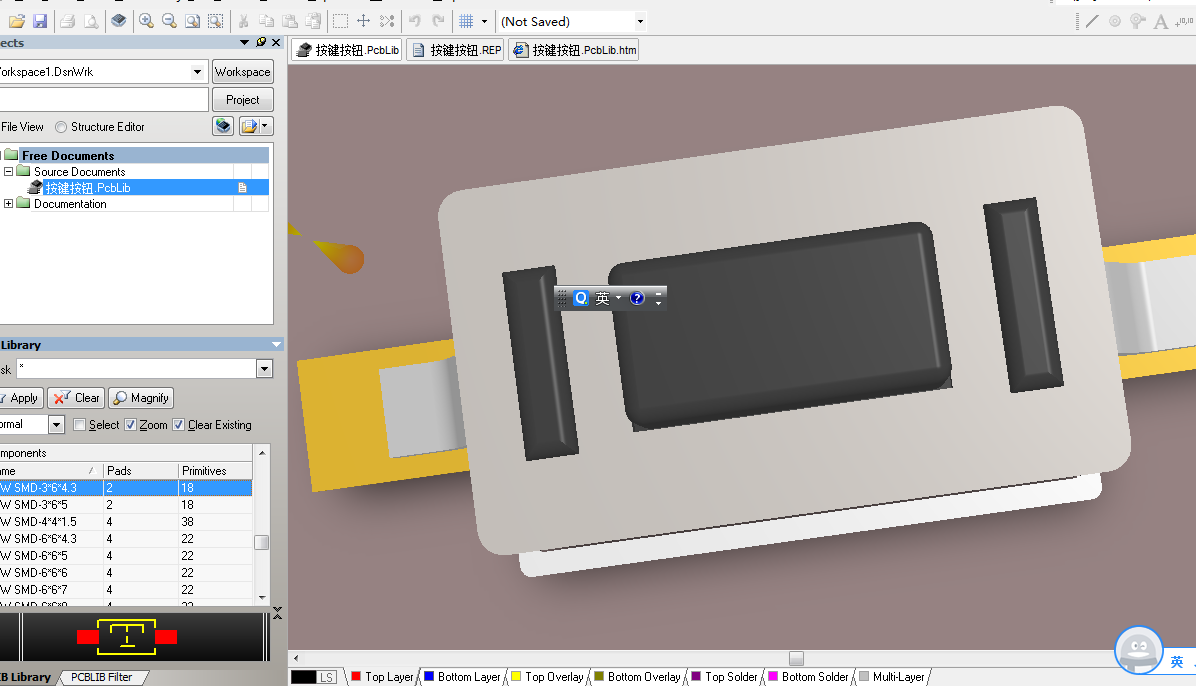Select the dashed rectangle selection tool

[340, 21]
